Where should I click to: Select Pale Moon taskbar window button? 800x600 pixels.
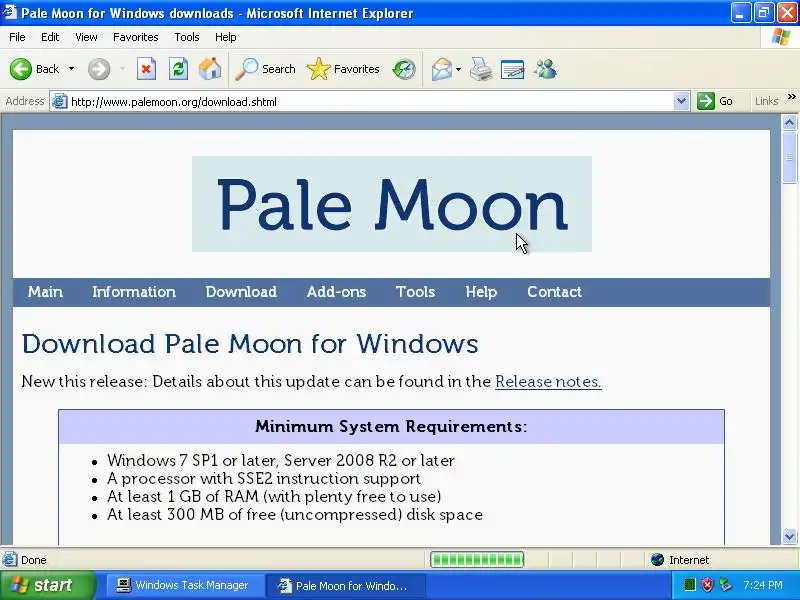[347, 585]
